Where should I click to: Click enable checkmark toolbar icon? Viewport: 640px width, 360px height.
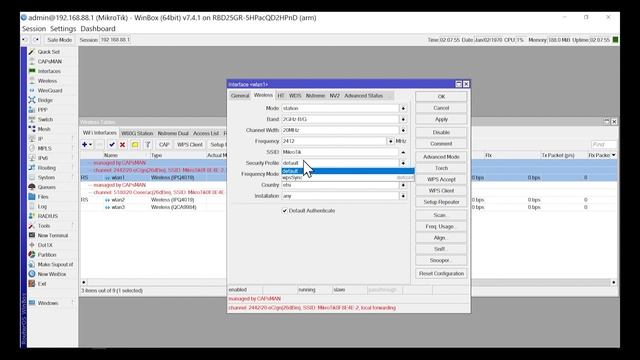112,144
